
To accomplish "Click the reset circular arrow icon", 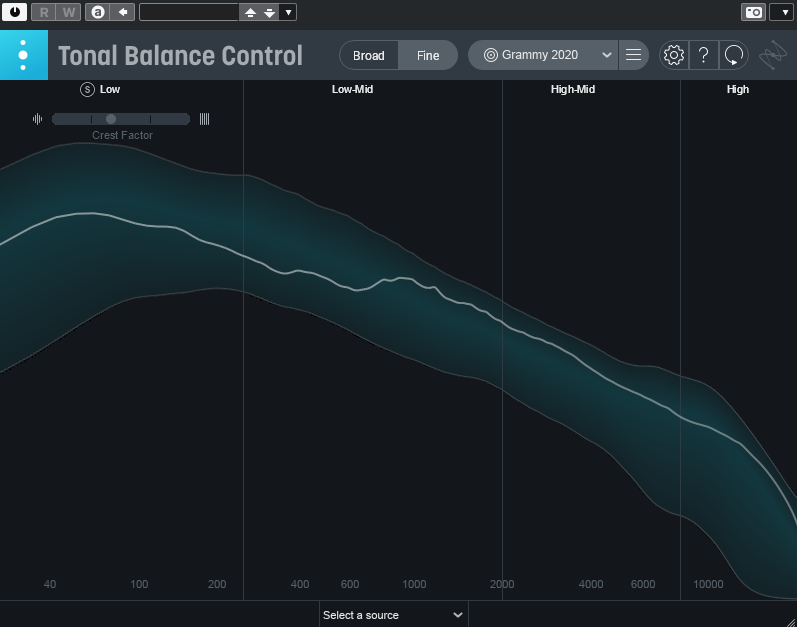I will point(733,55).
